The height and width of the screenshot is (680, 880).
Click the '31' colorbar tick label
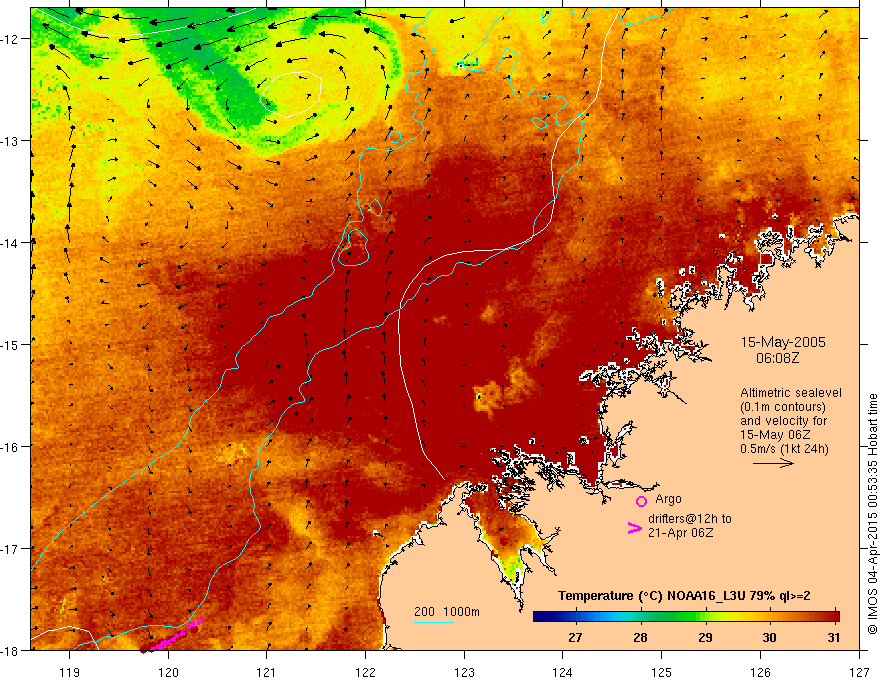834,637
